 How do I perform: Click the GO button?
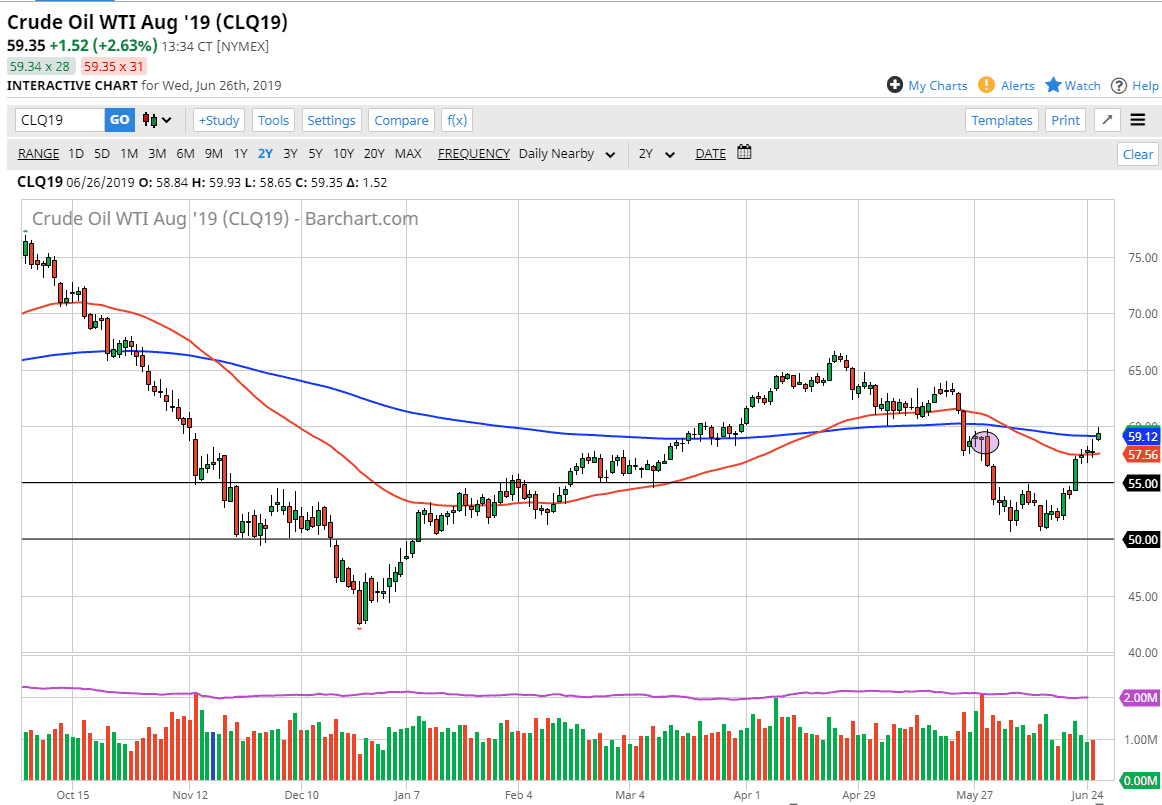[119, 119]
